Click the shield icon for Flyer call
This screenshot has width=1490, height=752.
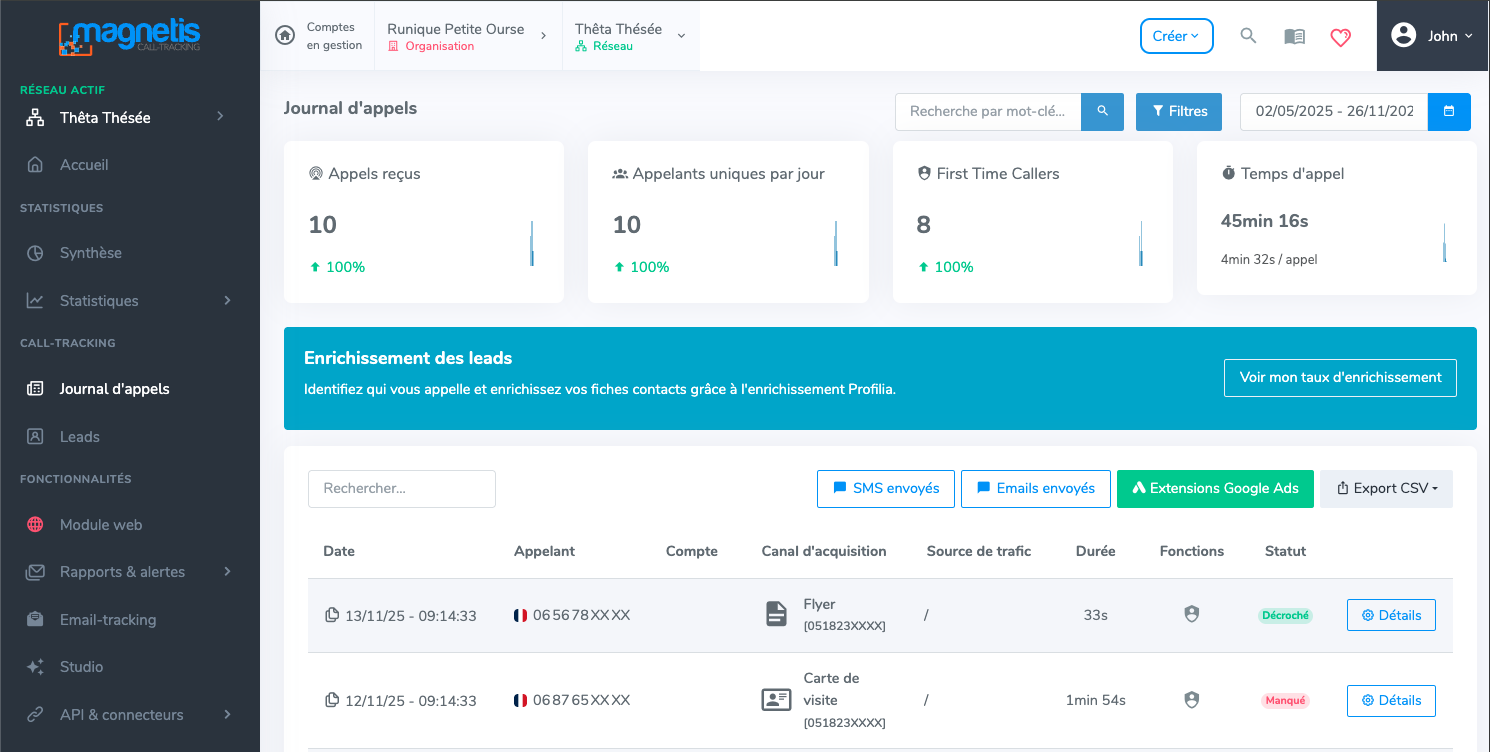1191,615
